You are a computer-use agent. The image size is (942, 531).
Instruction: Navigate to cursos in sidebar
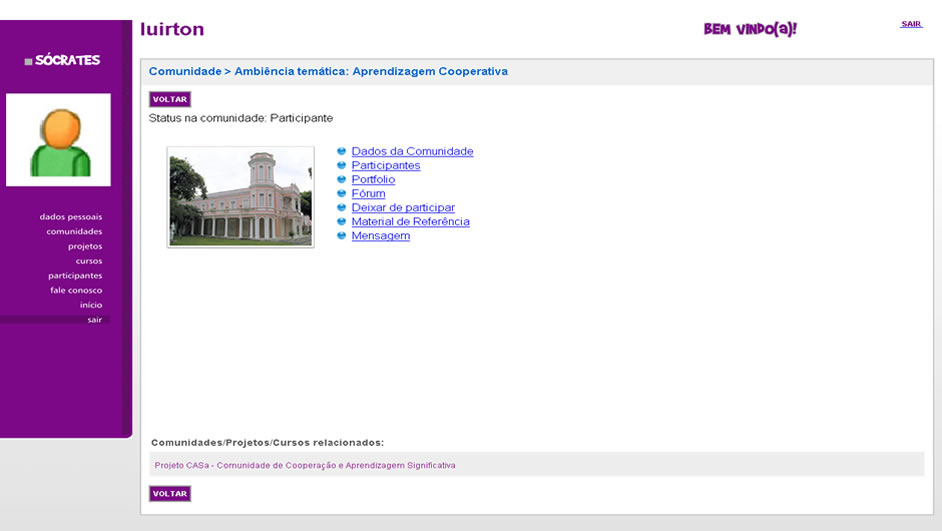tap(89, 261)
